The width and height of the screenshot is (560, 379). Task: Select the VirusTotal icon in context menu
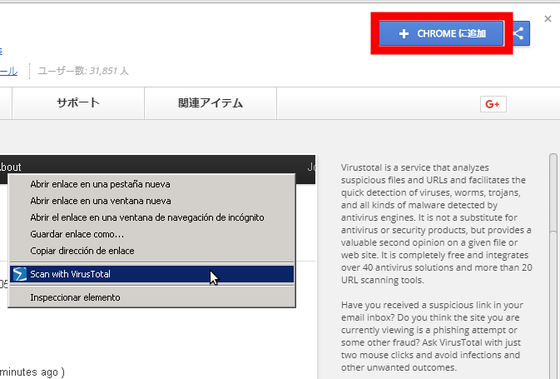[x=20, y=274]
